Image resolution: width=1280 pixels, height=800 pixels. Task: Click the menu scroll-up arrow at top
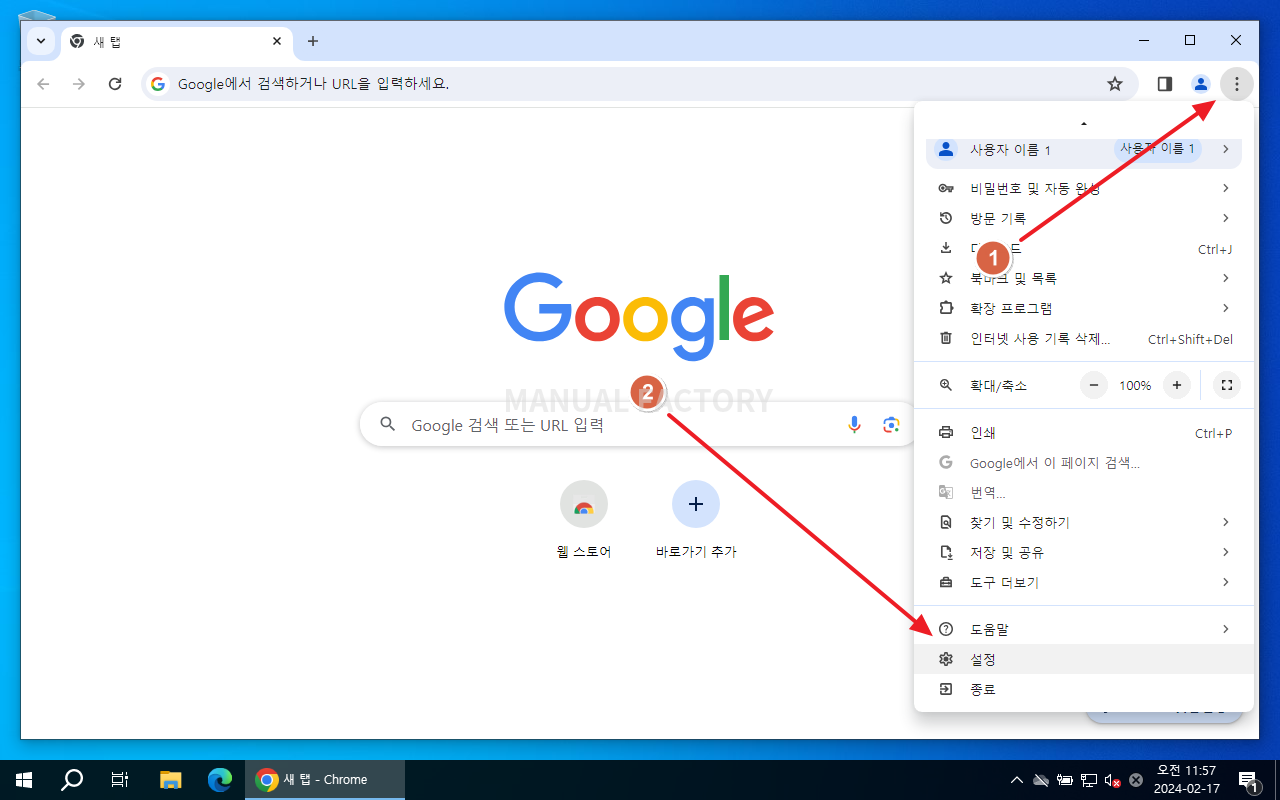click(x=1084, y=122)
